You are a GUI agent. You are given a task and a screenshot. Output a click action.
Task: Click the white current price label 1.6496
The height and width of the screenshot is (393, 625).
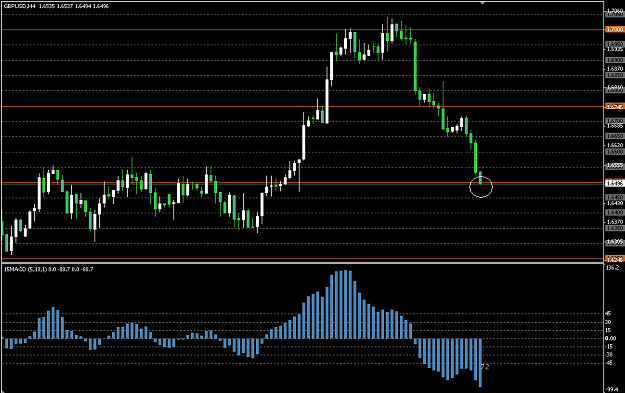[614, 183]
